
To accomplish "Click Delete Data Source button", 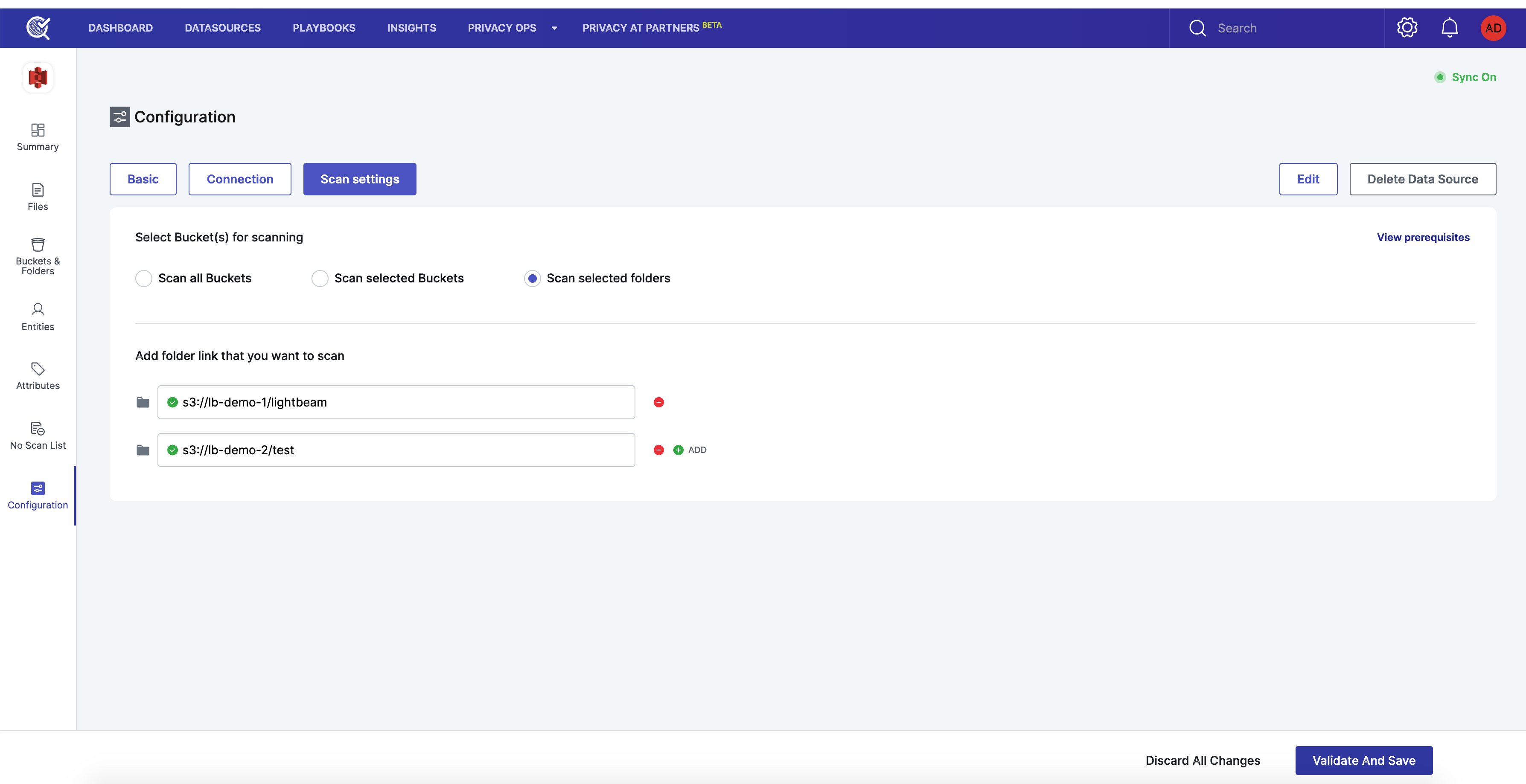I will tap(1422, 179).
